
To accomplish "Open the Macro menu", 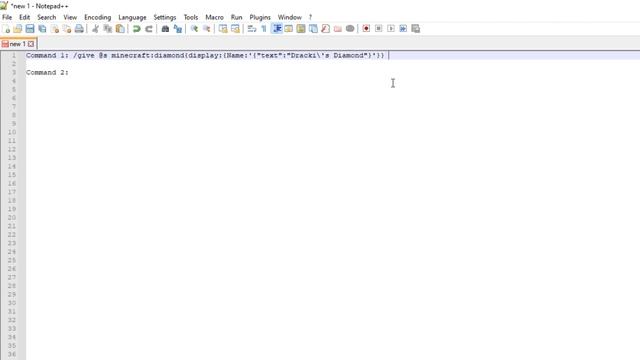I will (x=214, y=17).
